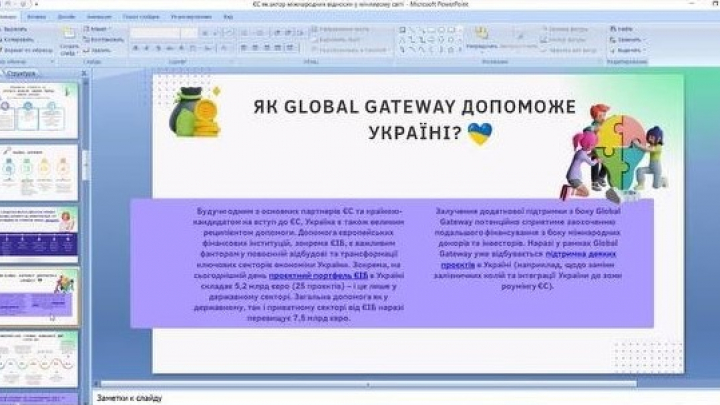Pick the oval shape in shapes gallery
Image resolution: width=720 pixels, height=405 pixels.
click(x=441, y=30)
